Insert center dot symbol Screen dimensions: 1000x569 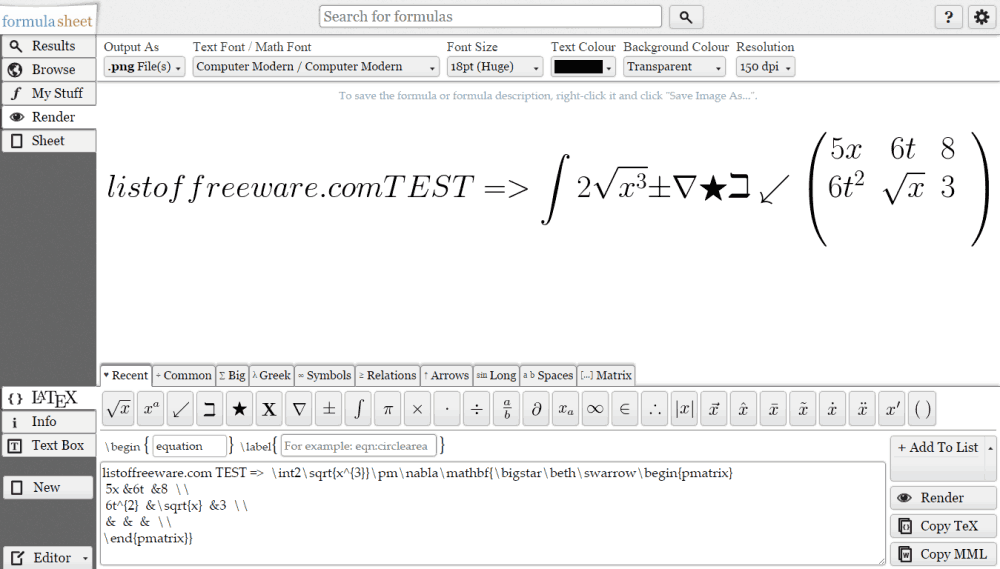pos(447,409)
